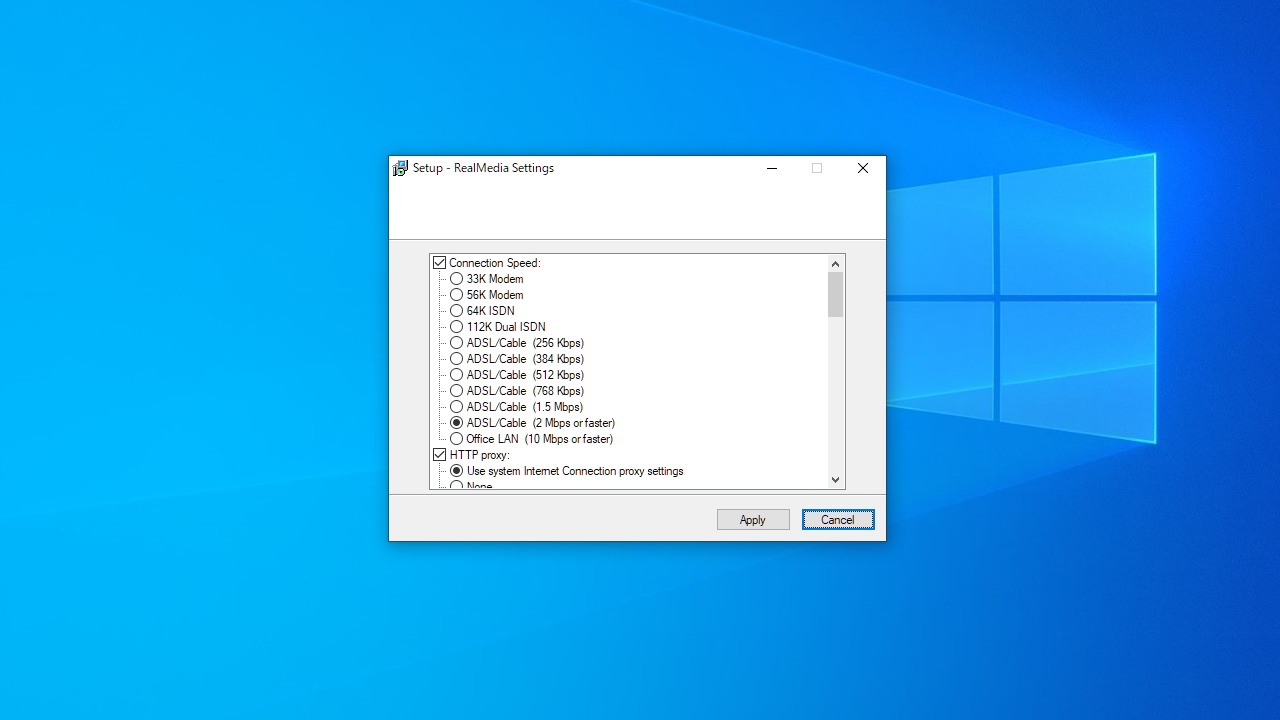The image size is (1280, 720).
Task: Close the Setup - RealMedia Settings window
Action: click(x=863, y=168)
